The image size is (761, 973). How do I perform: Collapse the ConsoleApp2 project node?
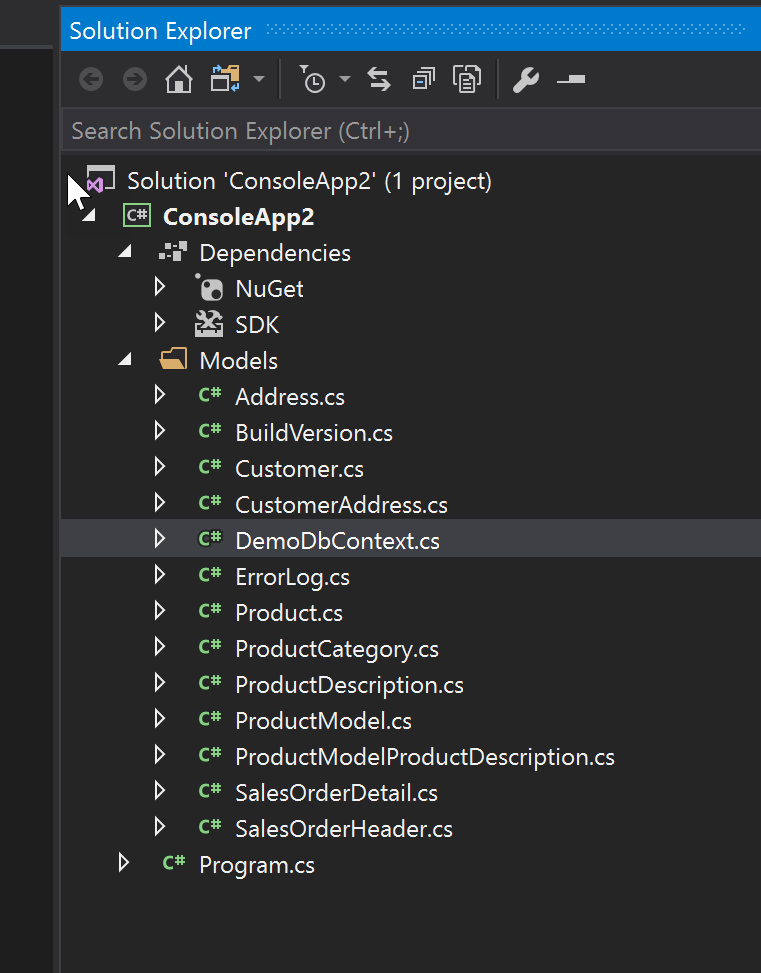89,217
